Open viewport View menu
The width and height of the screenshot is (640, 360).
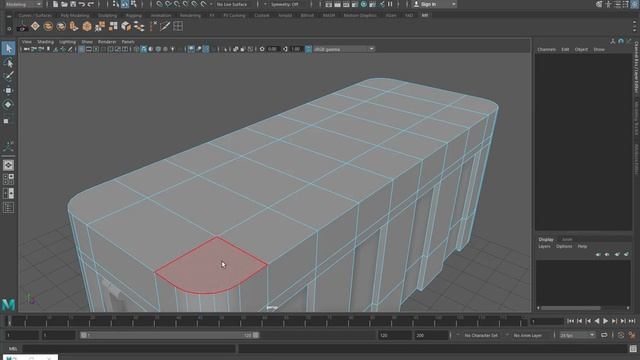pyautogui.click(x=27, y=42)
